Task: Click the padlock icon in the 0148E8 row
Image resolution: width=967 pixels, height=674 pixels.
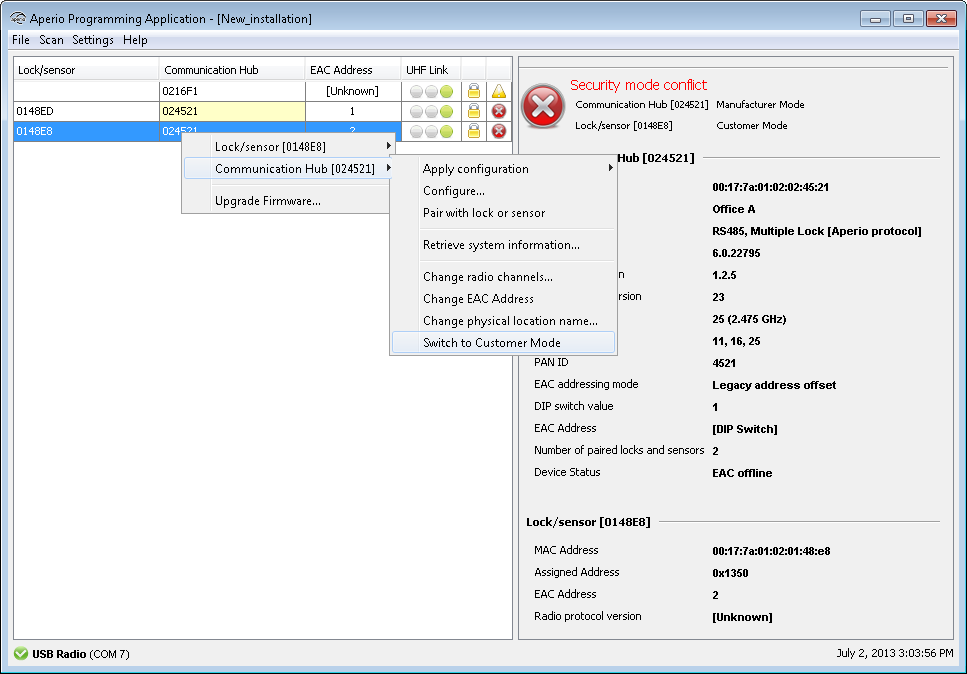Action: (474, 131)
